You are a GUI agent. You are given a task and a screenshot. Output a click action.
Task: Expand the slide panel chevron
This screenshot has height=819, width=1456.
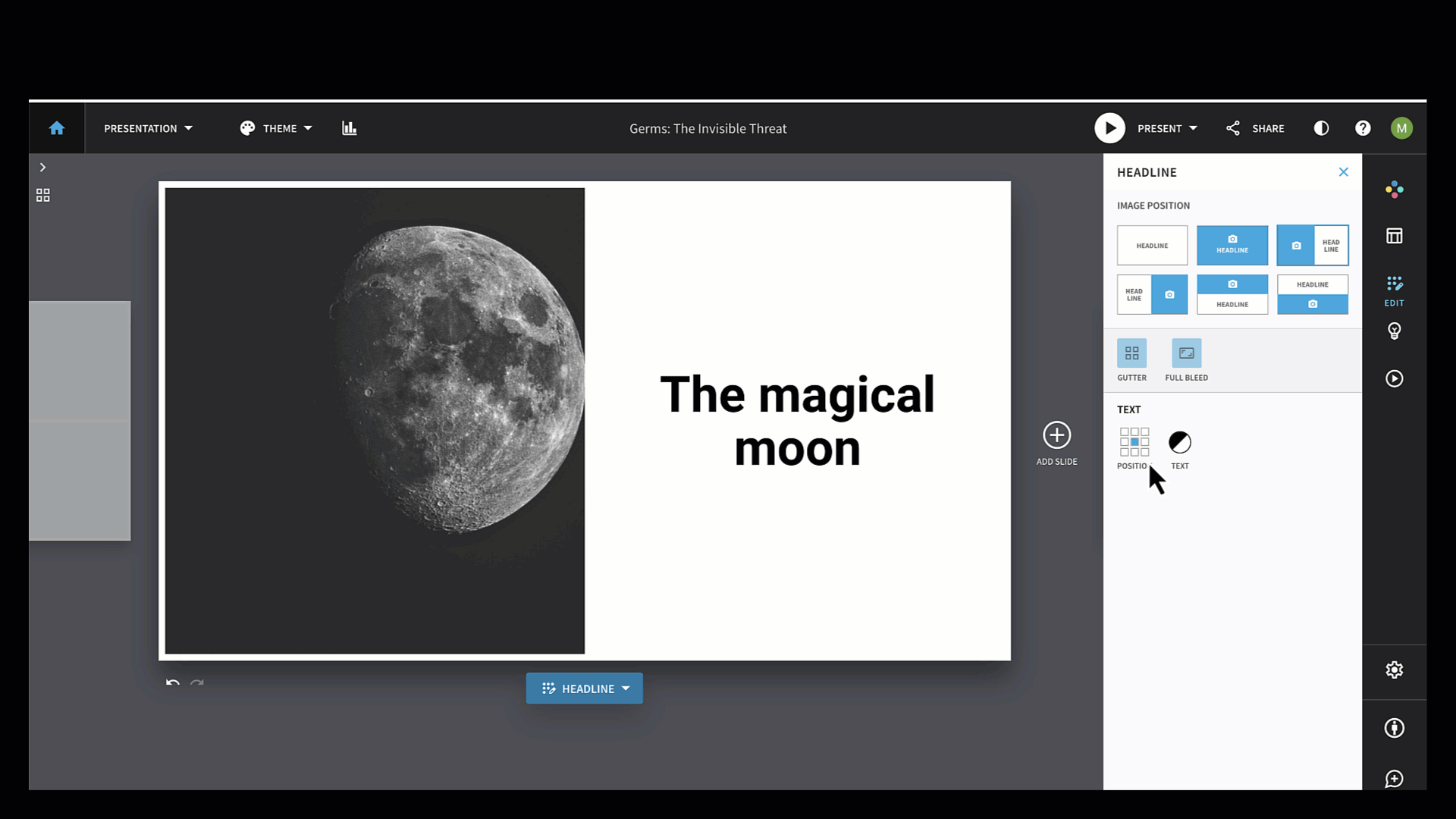42,167
